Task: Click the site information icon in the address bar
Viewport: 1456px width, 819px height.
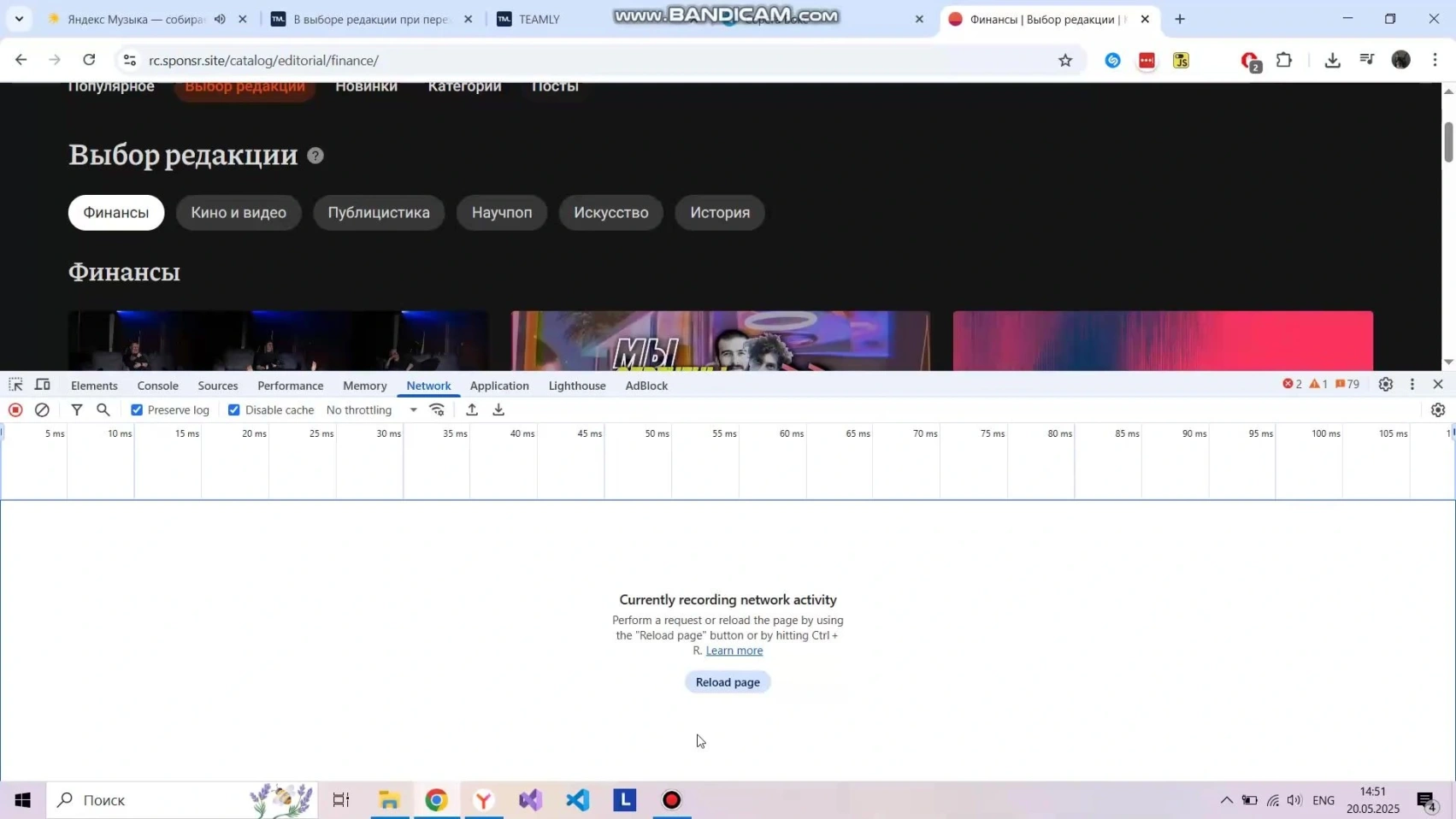Action: pyautogui.click(x=129, y=61)
